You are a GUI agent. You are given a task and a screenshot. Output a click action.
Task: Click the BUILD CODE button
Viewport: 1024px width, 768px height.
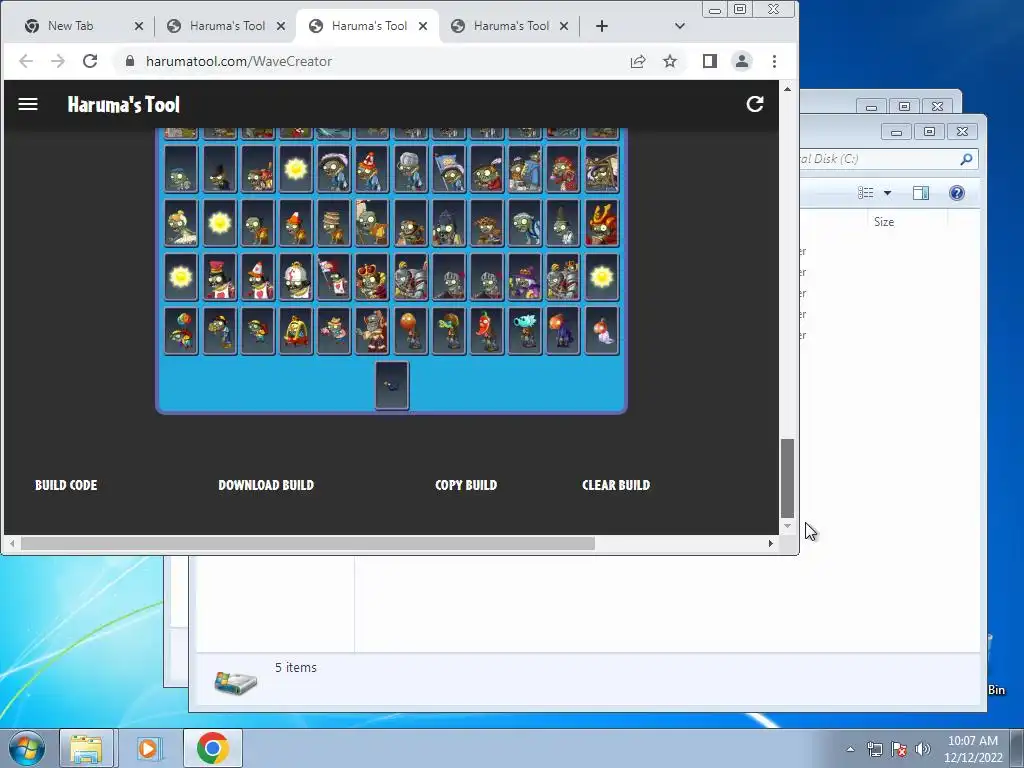(66, 485)
